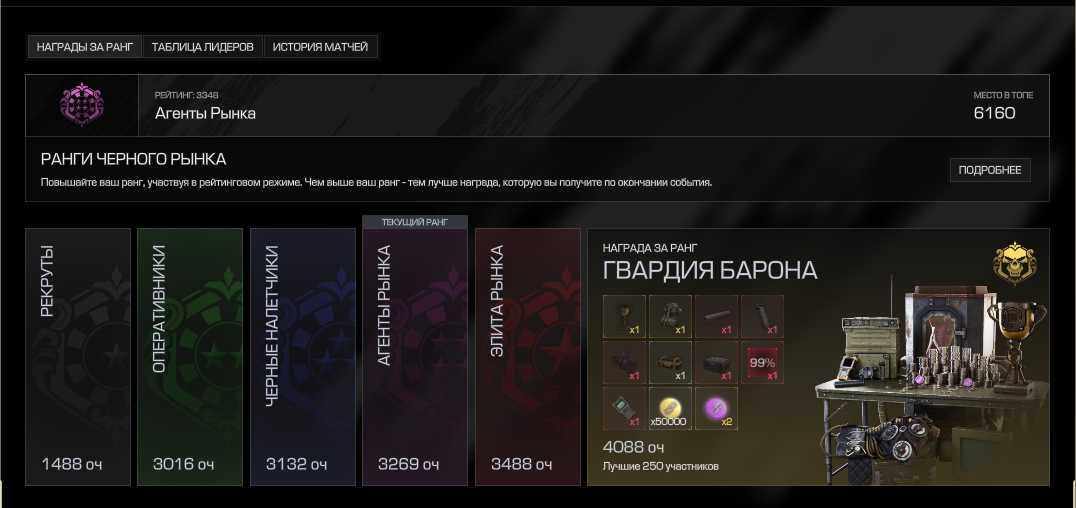1076x508 pixels.
Task: Select the gold coin x50000 reward
Action: pyautogui.click(x=670, y=408)
